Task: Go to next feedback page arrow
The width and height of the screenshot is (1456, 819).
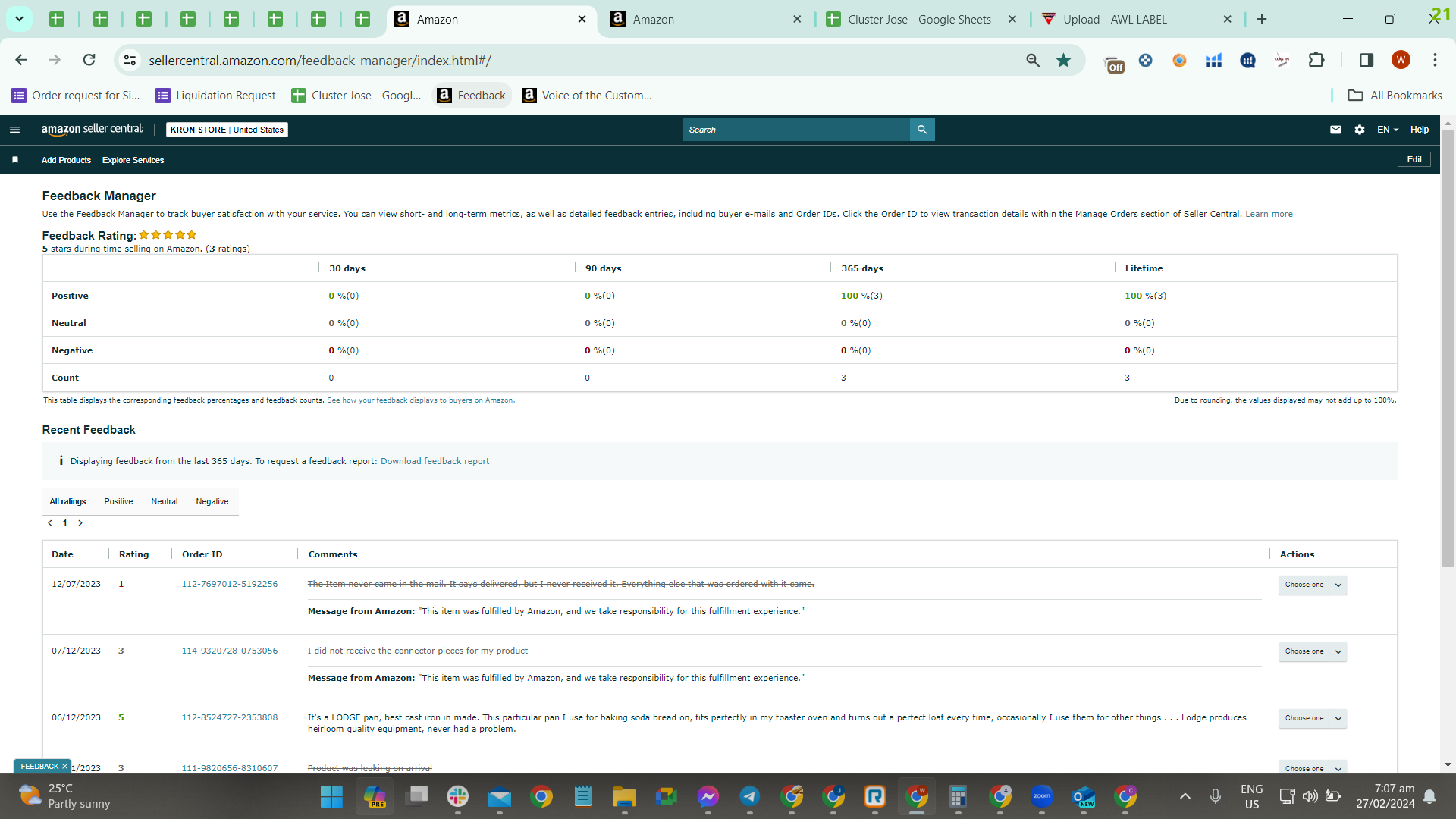Action: click(80, 523)
